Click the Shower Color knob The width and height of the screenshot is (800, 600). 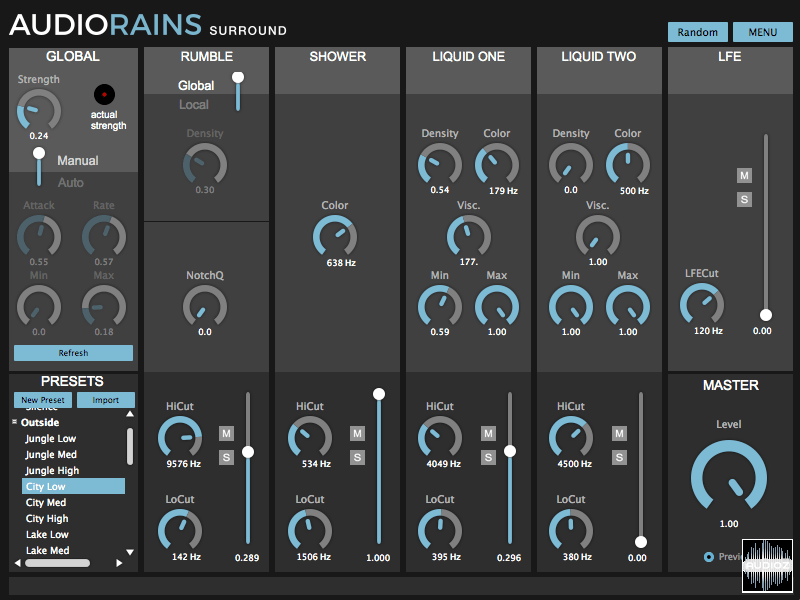pos(335,237)
